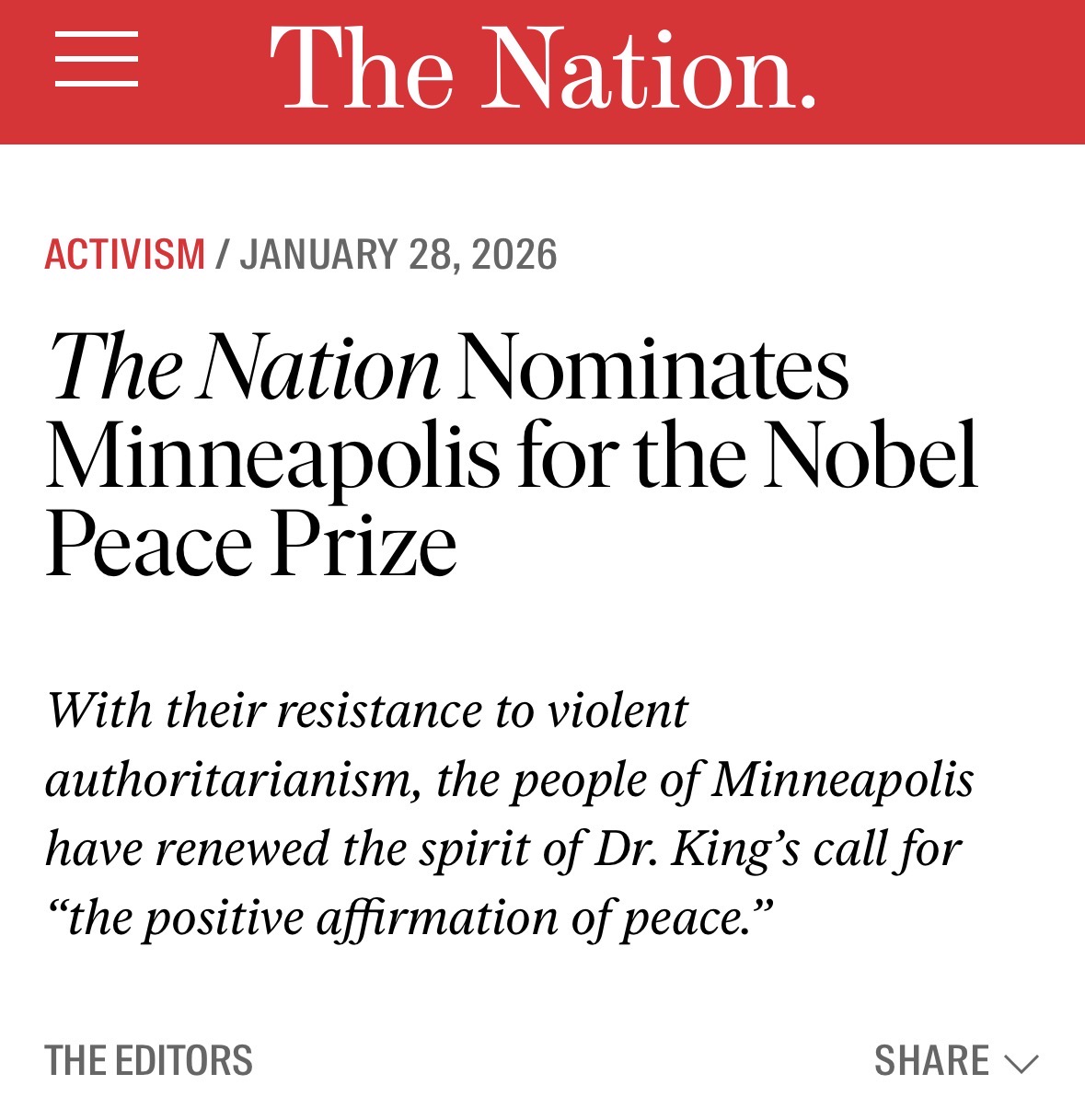Click the quoted phrase 'the positive affirmation of peace'

[410, 918]
